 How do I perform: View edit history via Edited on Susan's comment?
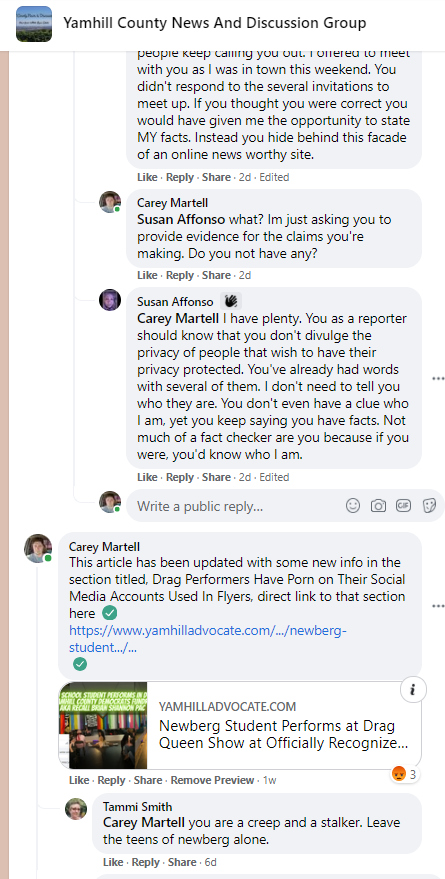pos(274,477)
